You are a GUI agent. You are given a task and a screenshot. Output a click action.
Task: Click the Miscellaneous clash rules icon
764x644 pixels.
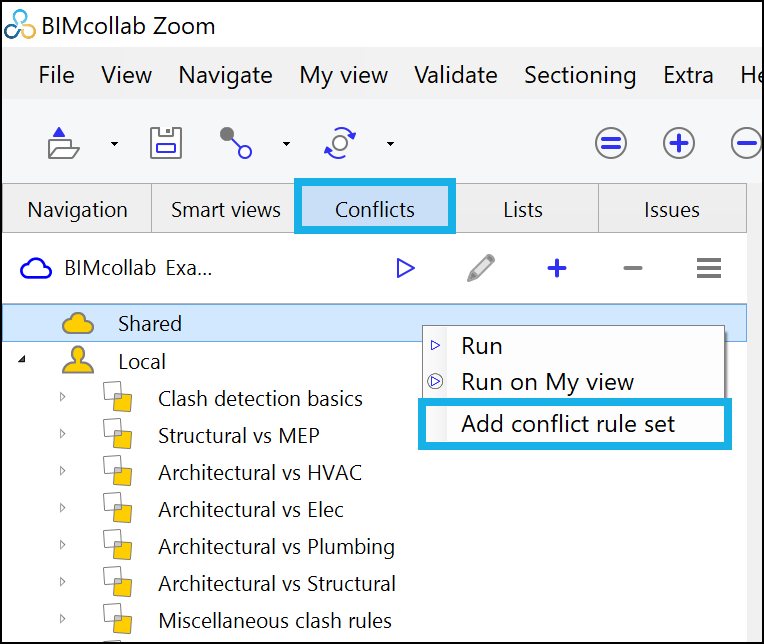(117, 619)
